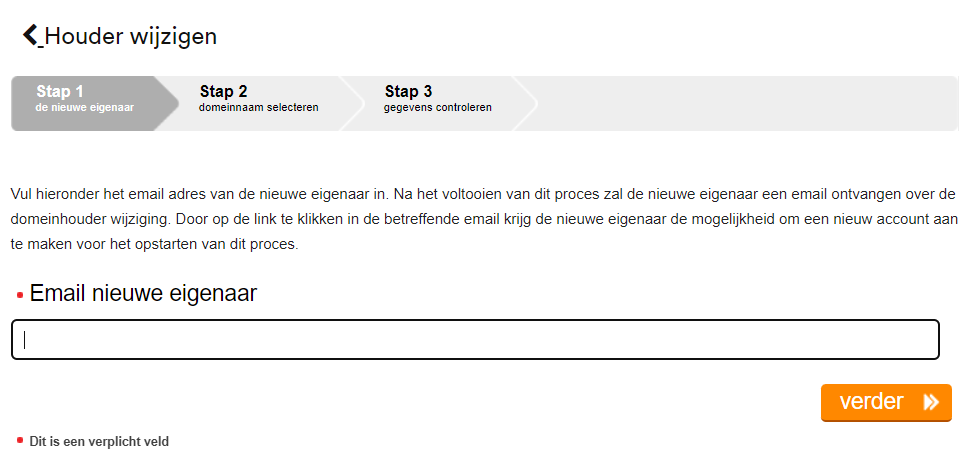Click the chevron divider between Stap 2 and Stap 3
The width and height of the screenshot is (971, 460).
pyautogui.click(x=353, y=103)
